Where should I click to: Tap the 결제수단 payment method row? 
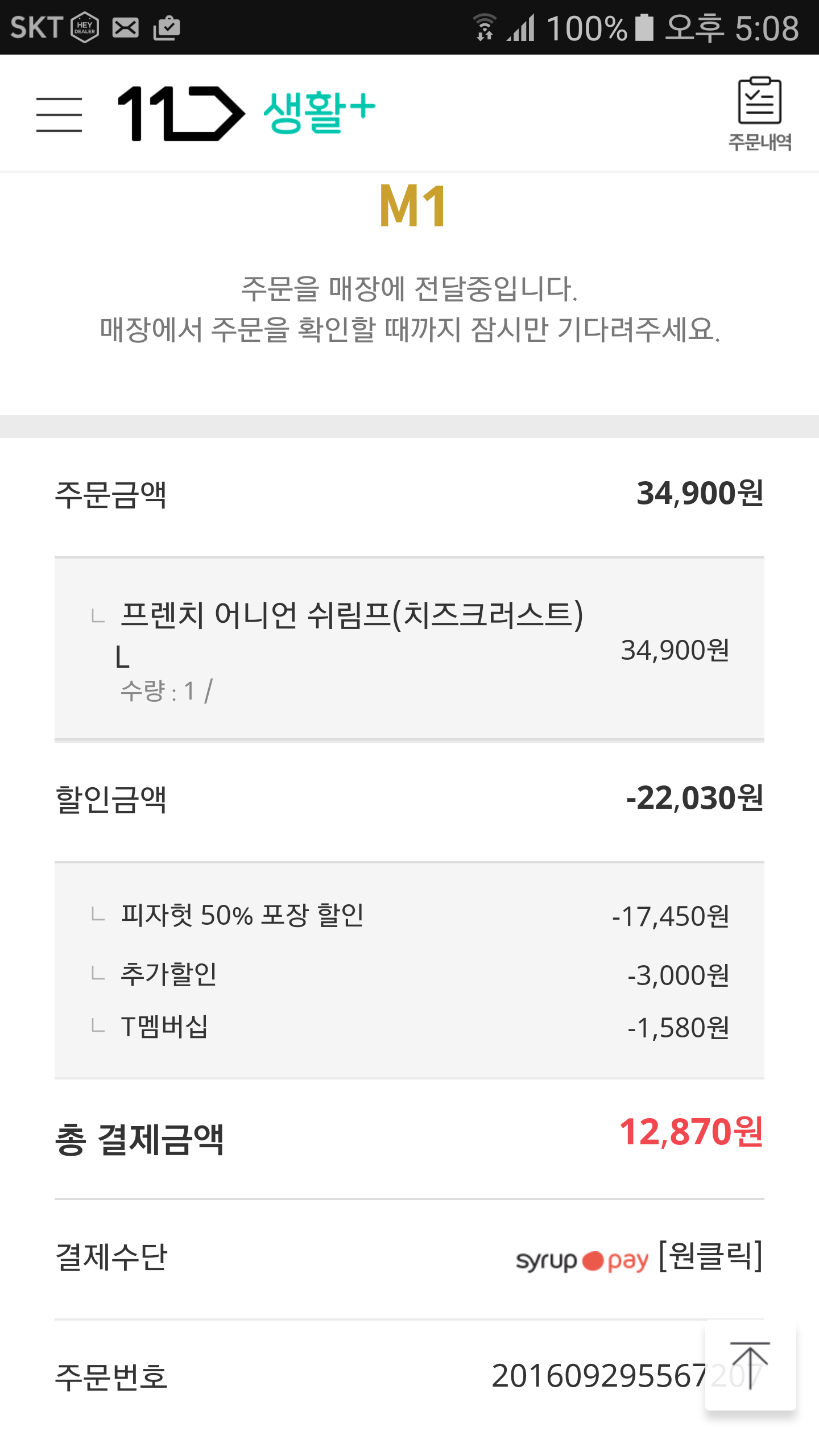[x=409, y=1258]
